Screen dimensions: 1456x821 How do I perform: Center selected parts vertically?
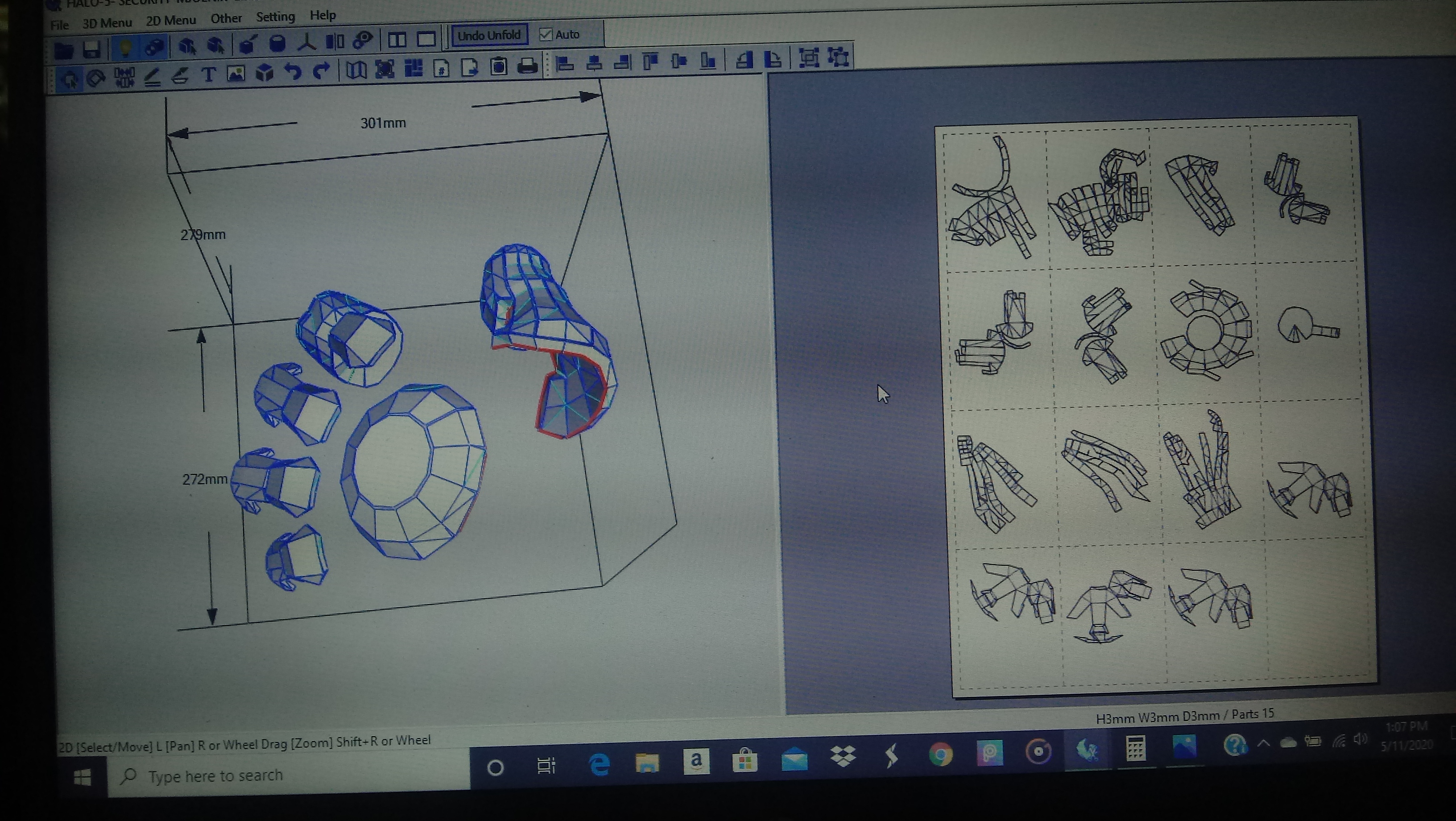coord(679,61)
